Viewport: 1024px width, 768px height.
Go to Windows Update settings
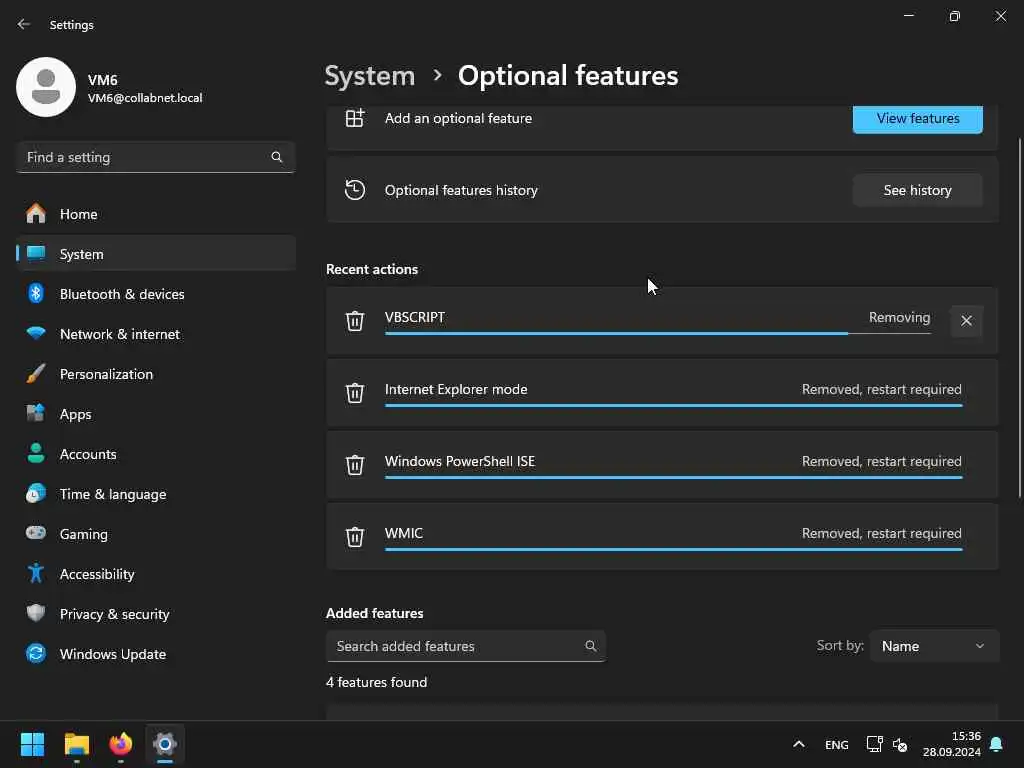pos(113,654)
